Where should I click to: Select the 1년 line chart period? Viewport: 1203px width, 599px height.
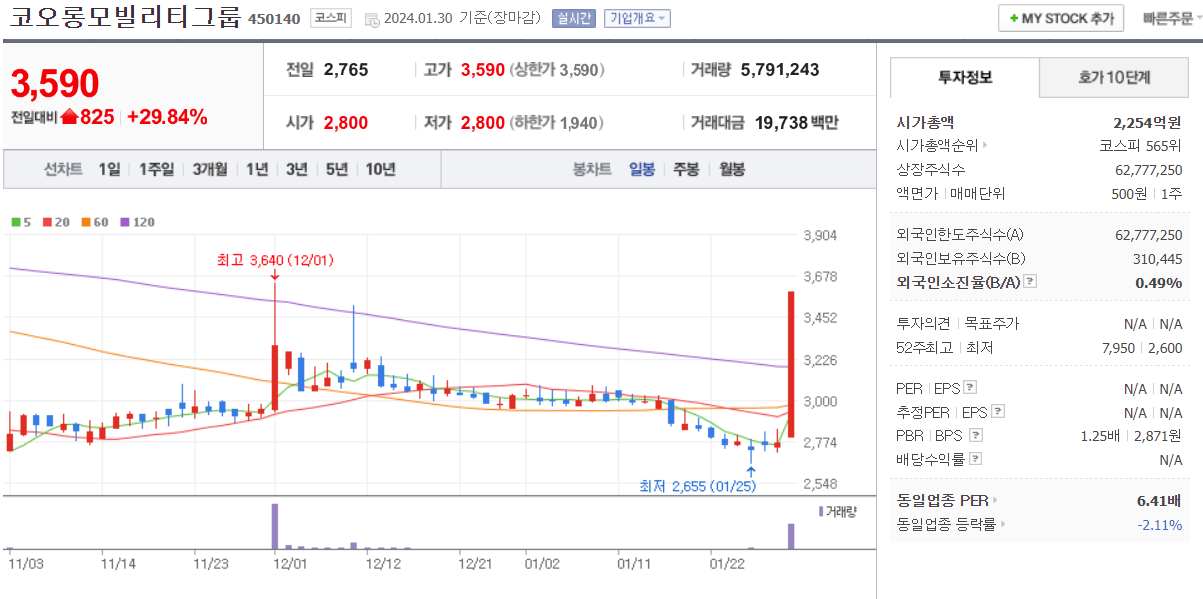click(x=257, y=169)
